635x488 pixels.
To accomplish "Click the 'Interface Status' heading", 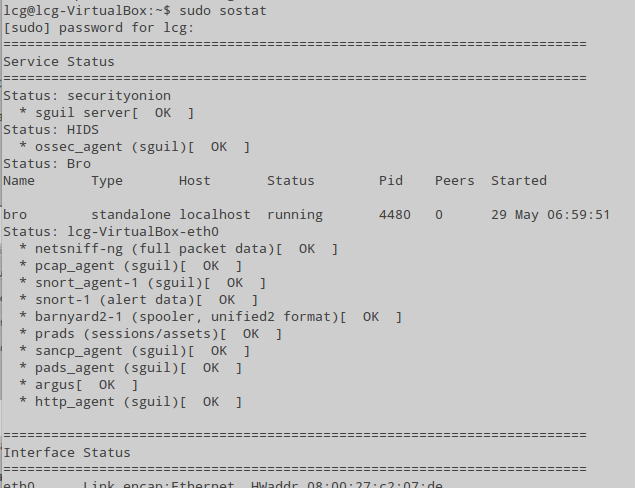I will point(67,452).
